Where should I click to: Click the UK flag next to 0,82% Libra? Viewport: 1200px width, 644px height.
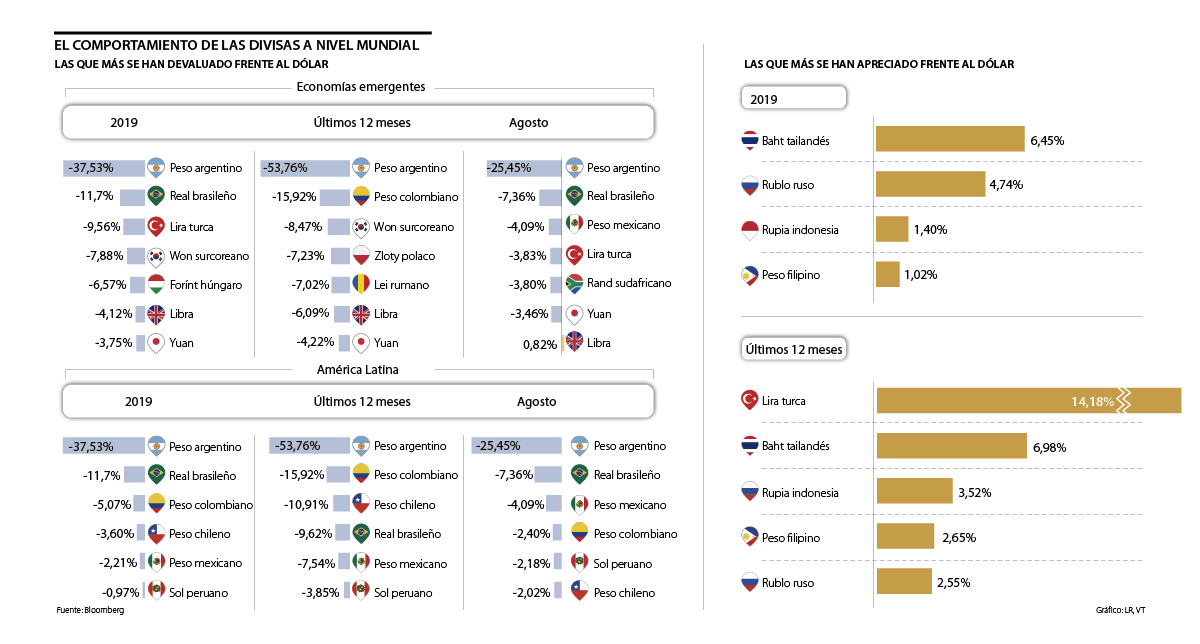574,342
